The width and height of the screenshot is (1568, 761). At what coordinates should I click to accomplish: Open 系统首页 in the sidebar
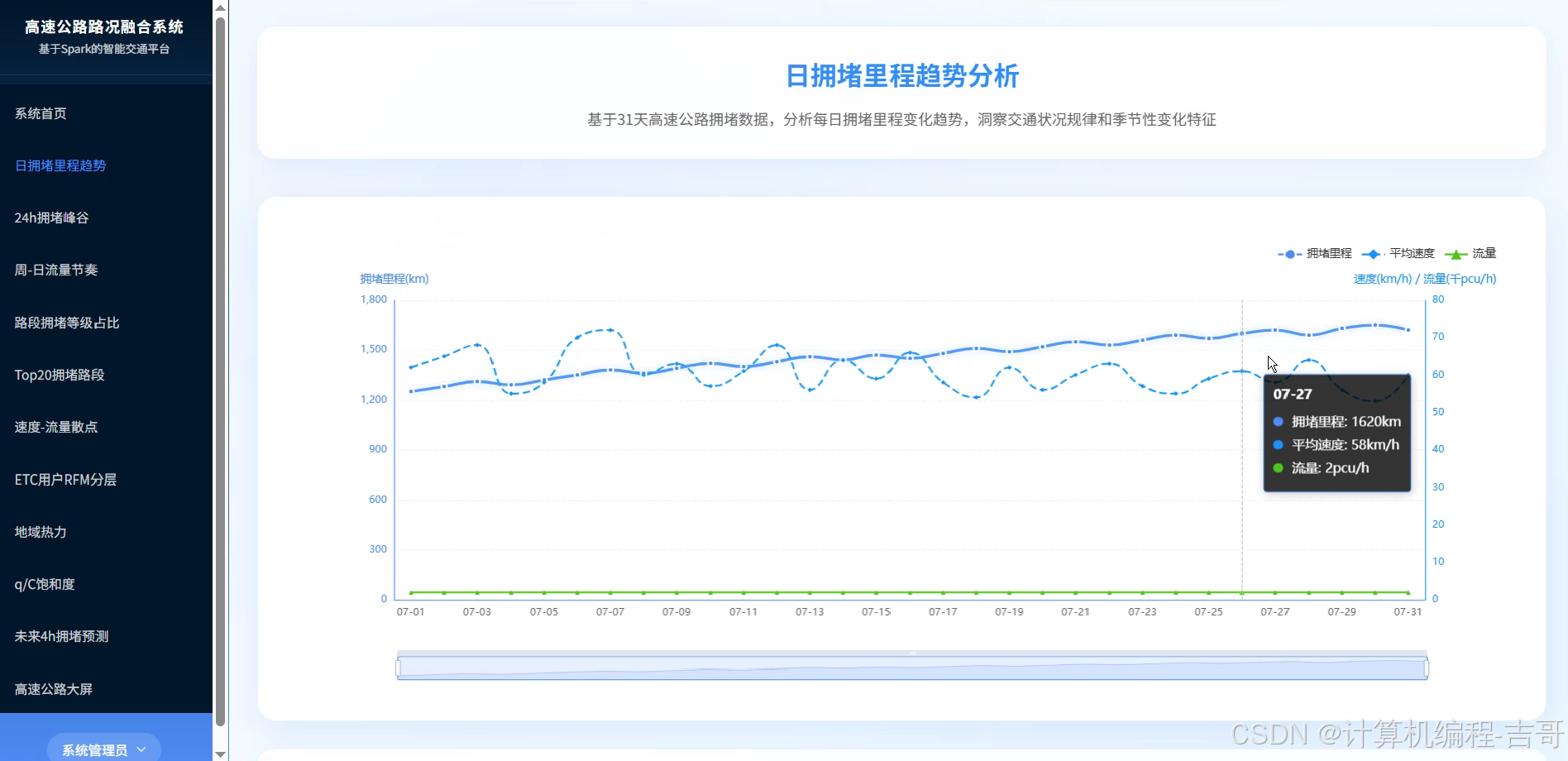pos(41,113)
